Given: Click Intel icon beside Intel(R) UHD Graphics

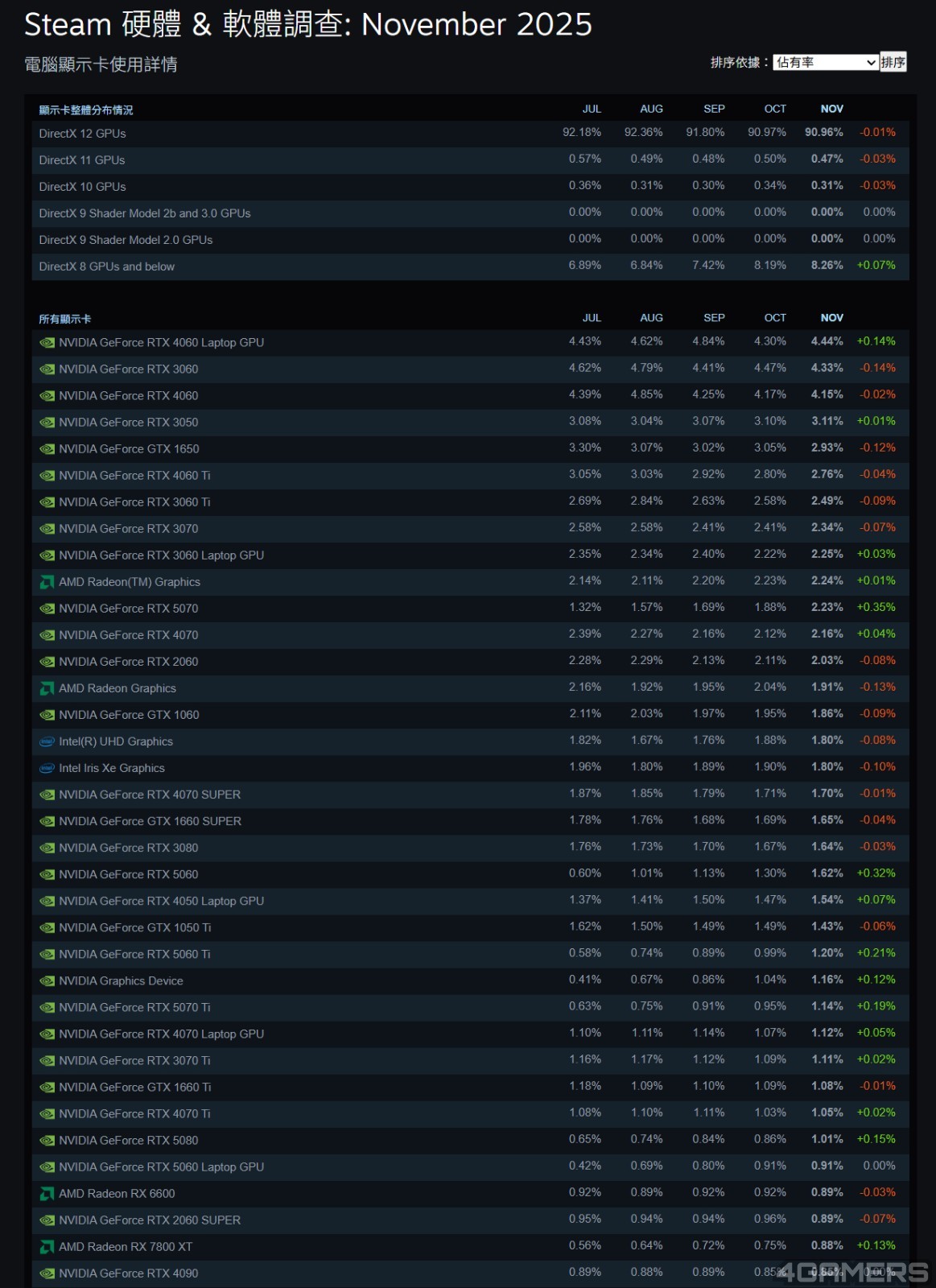Looking at the screenshot, I should coord(47,741).
